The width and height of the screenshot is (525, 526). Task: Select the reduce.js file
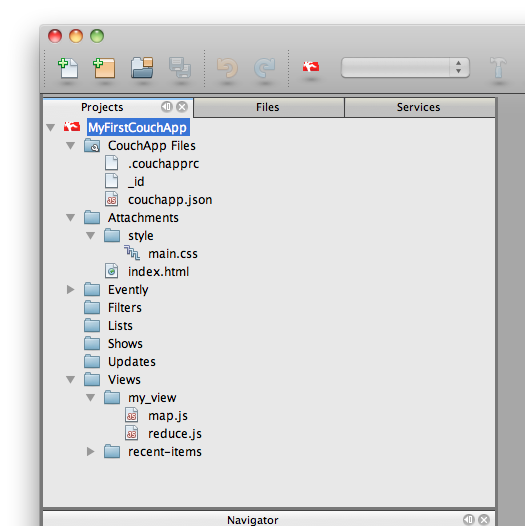(x=175, y=434)
